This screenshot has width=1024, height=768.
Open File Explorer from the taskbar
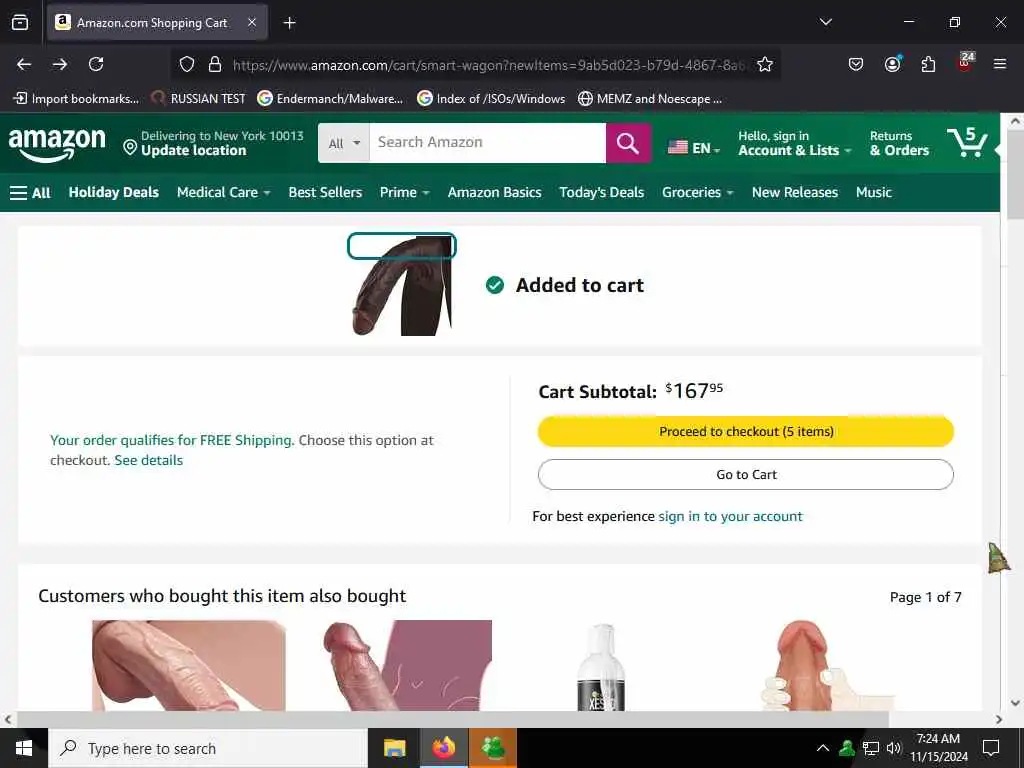click(394, 748)
